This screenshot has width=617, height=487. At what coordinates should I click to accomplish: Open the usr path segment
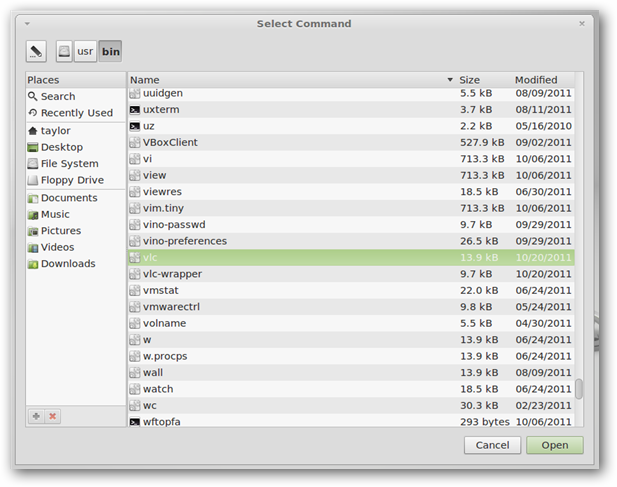[85, 52]
